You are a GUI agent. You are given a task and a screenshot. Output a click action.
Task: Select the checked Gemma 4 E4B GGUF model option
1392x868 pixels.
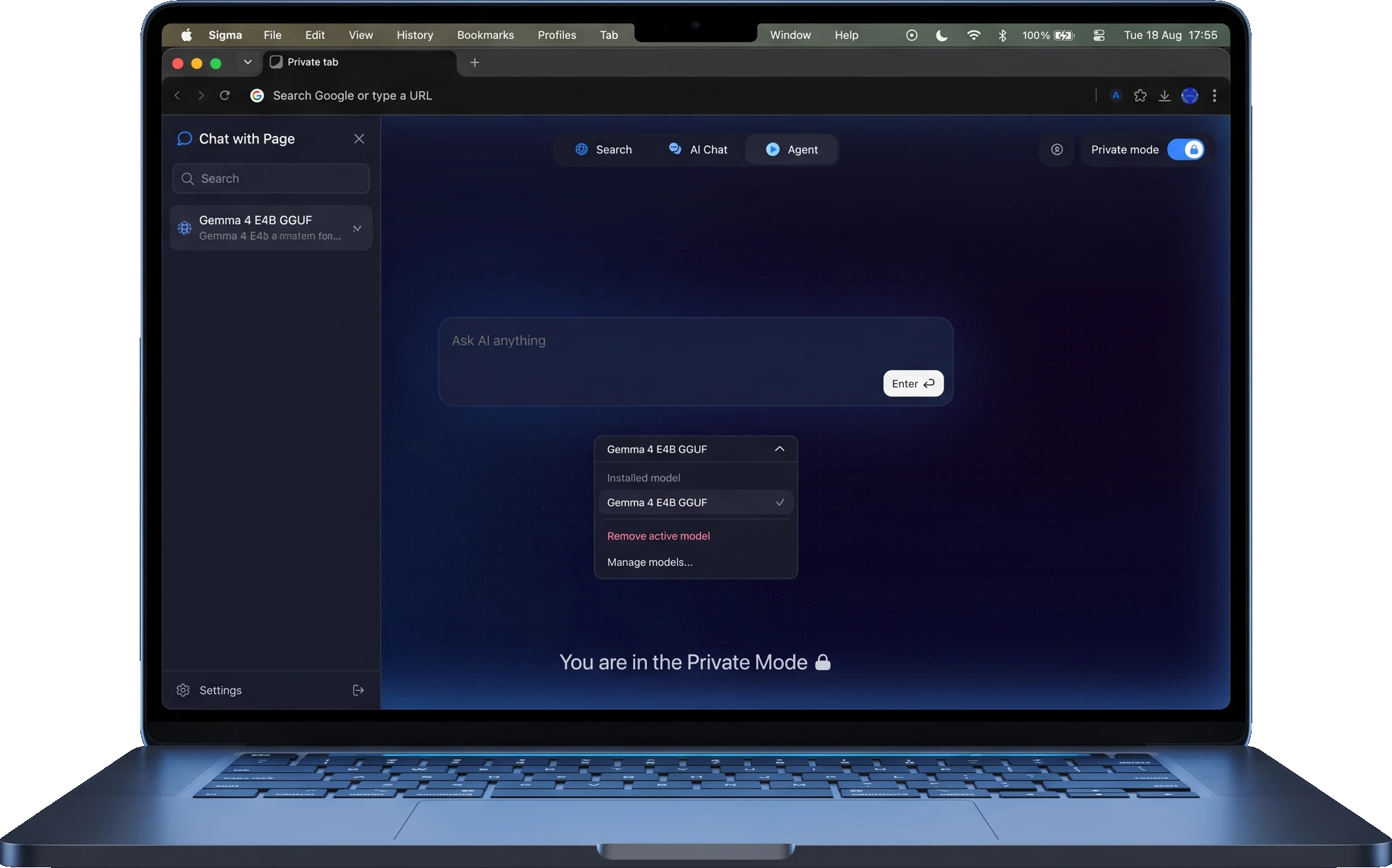click(x=696, y=502)
